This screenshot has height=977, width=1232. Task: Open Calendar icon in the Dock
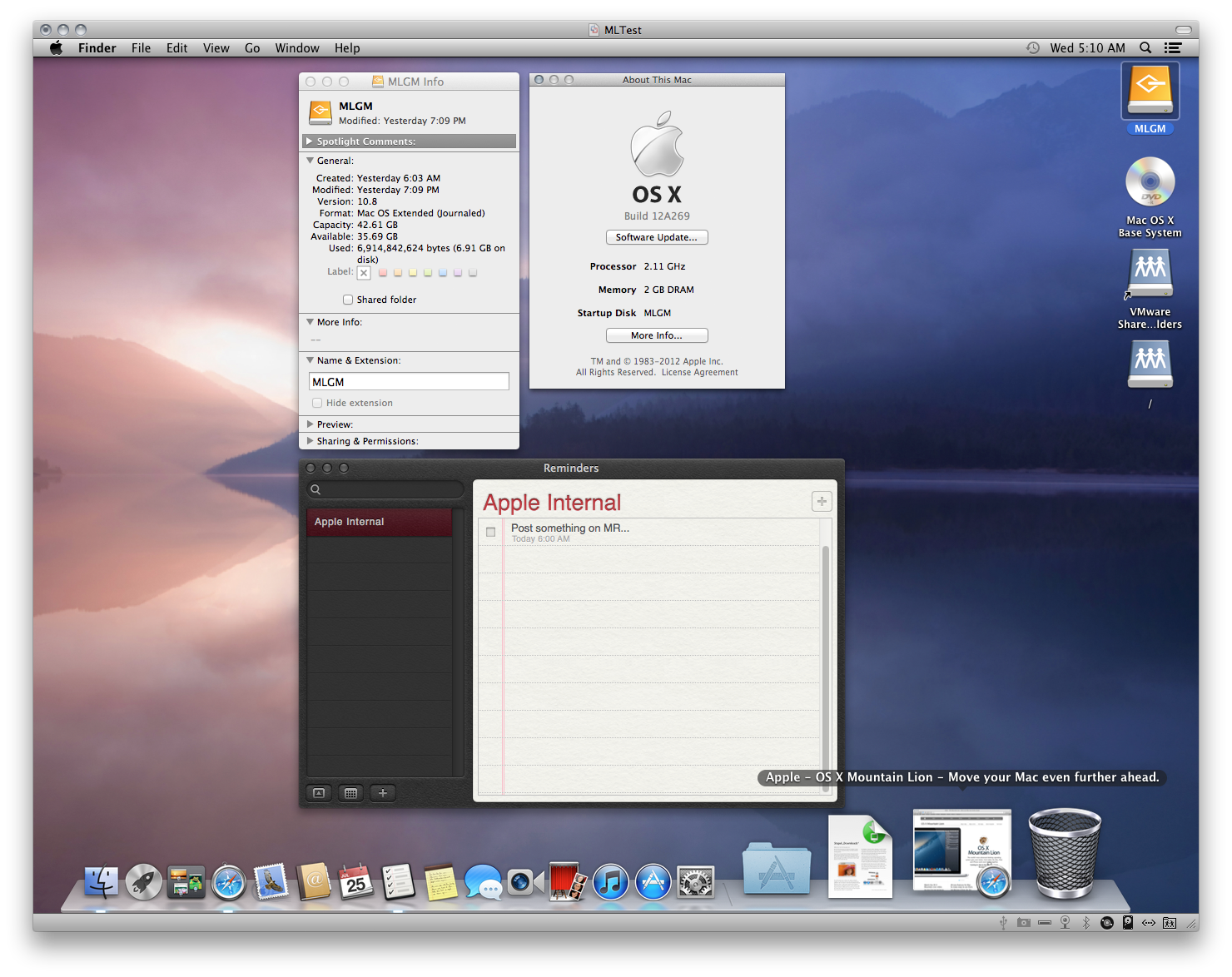click(356, 882)
